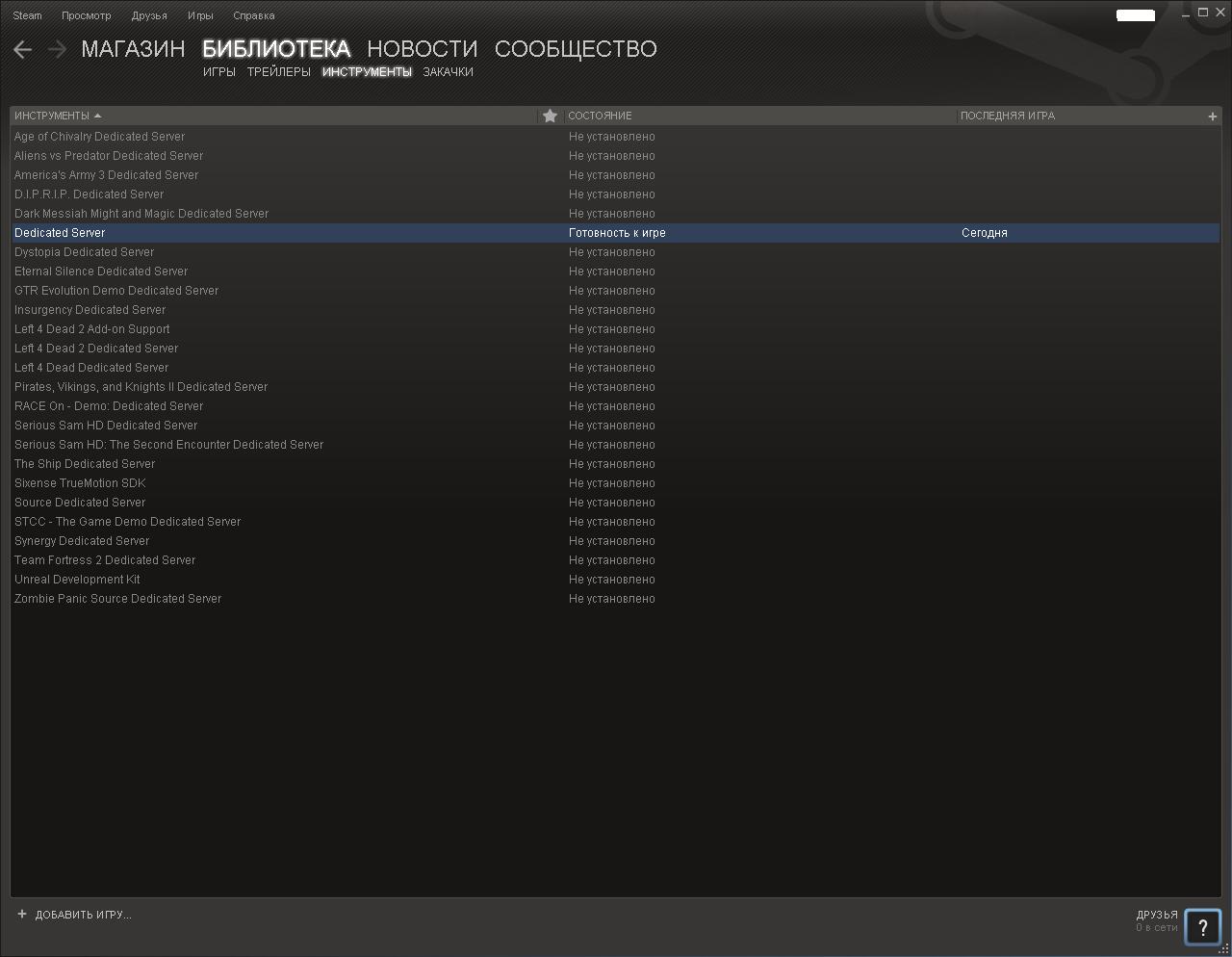Select Dystopia Dedicated Server

[615, 252]
